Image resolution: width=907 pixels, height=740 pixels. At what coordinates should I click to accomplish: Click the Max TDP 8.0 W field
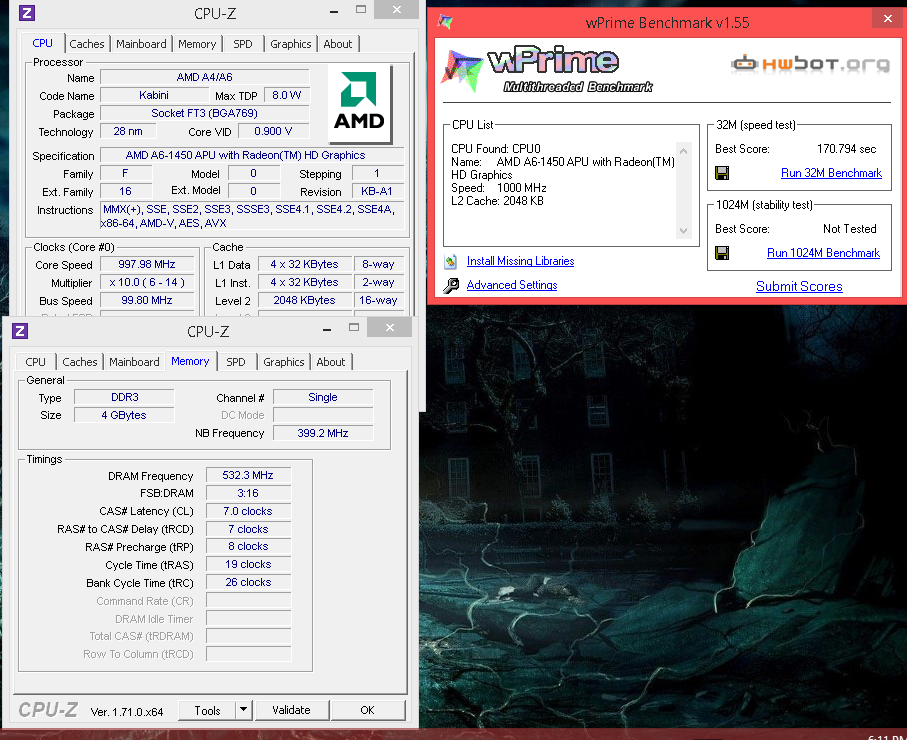pyautogui.click(x=287, y=95)
